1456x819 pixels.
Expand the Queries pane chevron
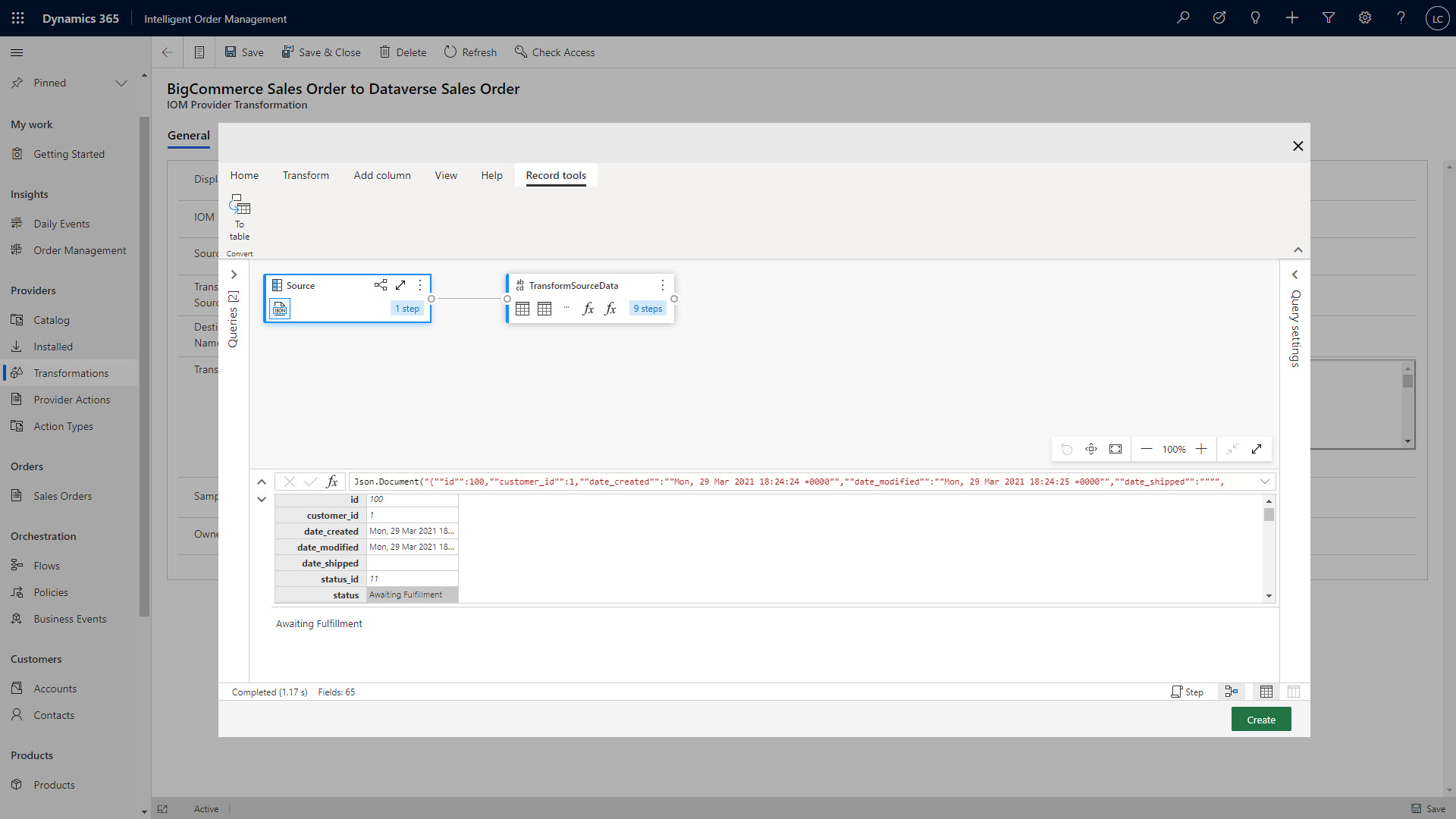pyautogui.click(x=234, y=275)
